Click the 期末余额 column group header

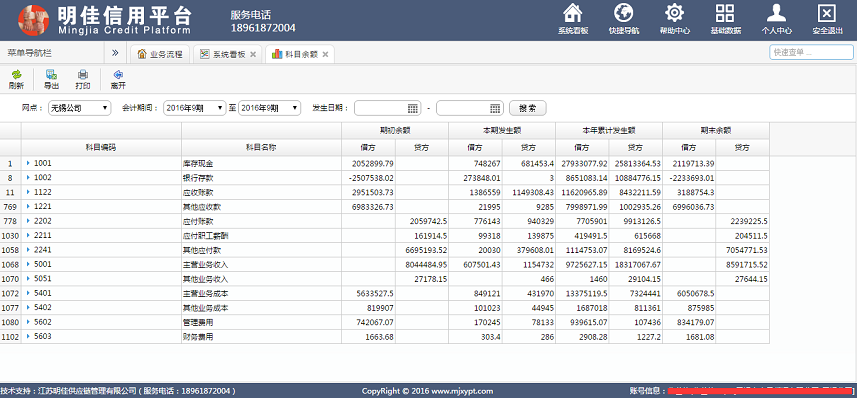click(x=716, y=131)
